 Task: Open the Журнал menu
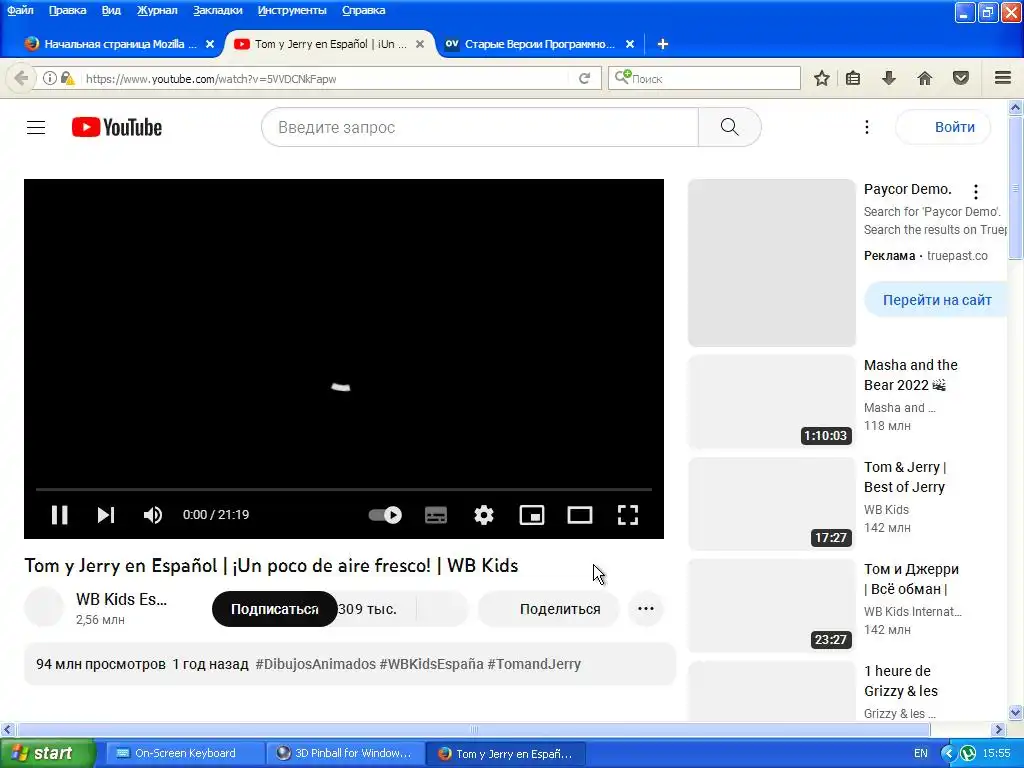pyautogui.click(x=157, y=10)
